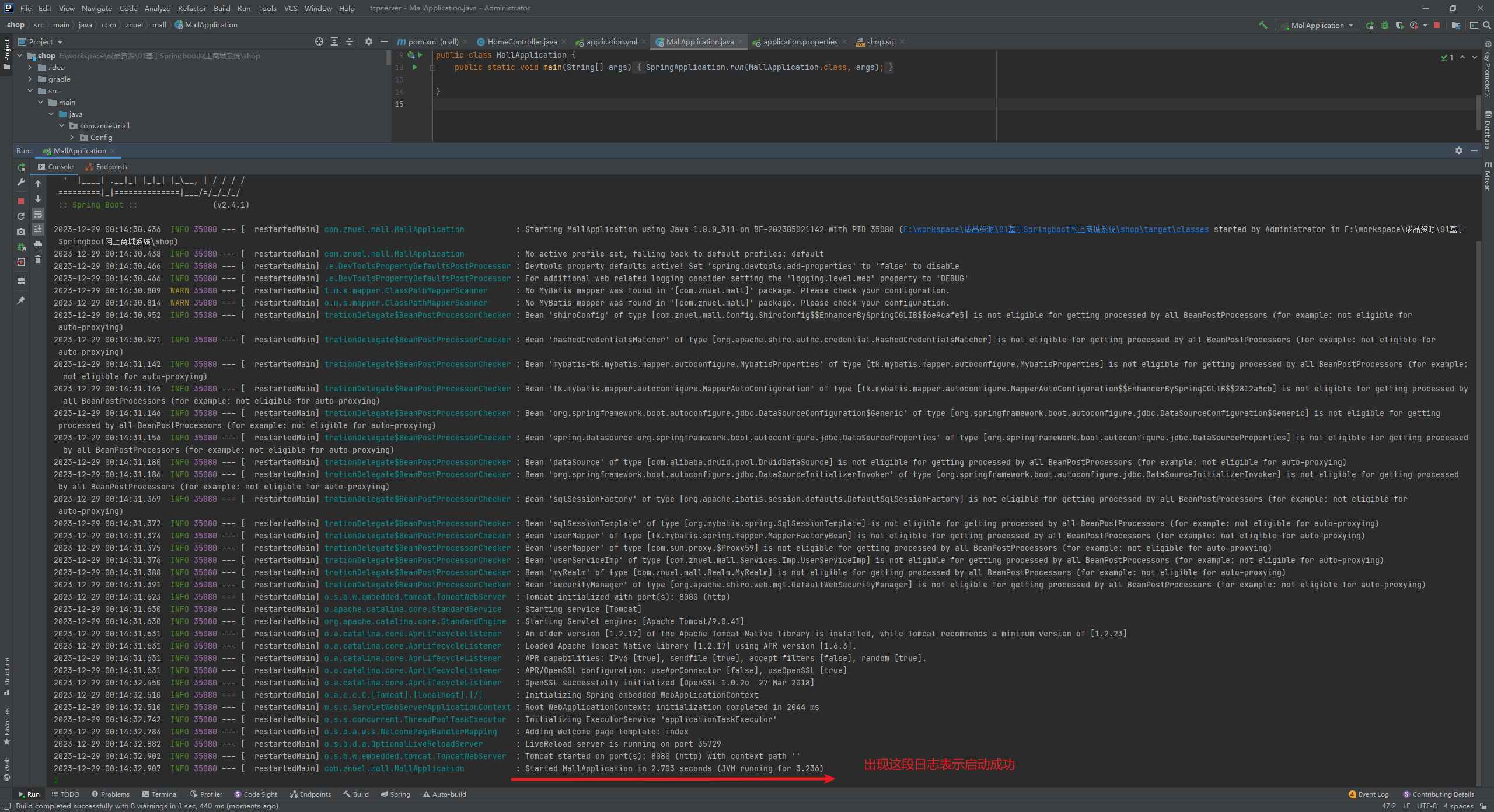Close the pom.xml (mall) tab
1494x812 pixels.
[x=465, y=41]
